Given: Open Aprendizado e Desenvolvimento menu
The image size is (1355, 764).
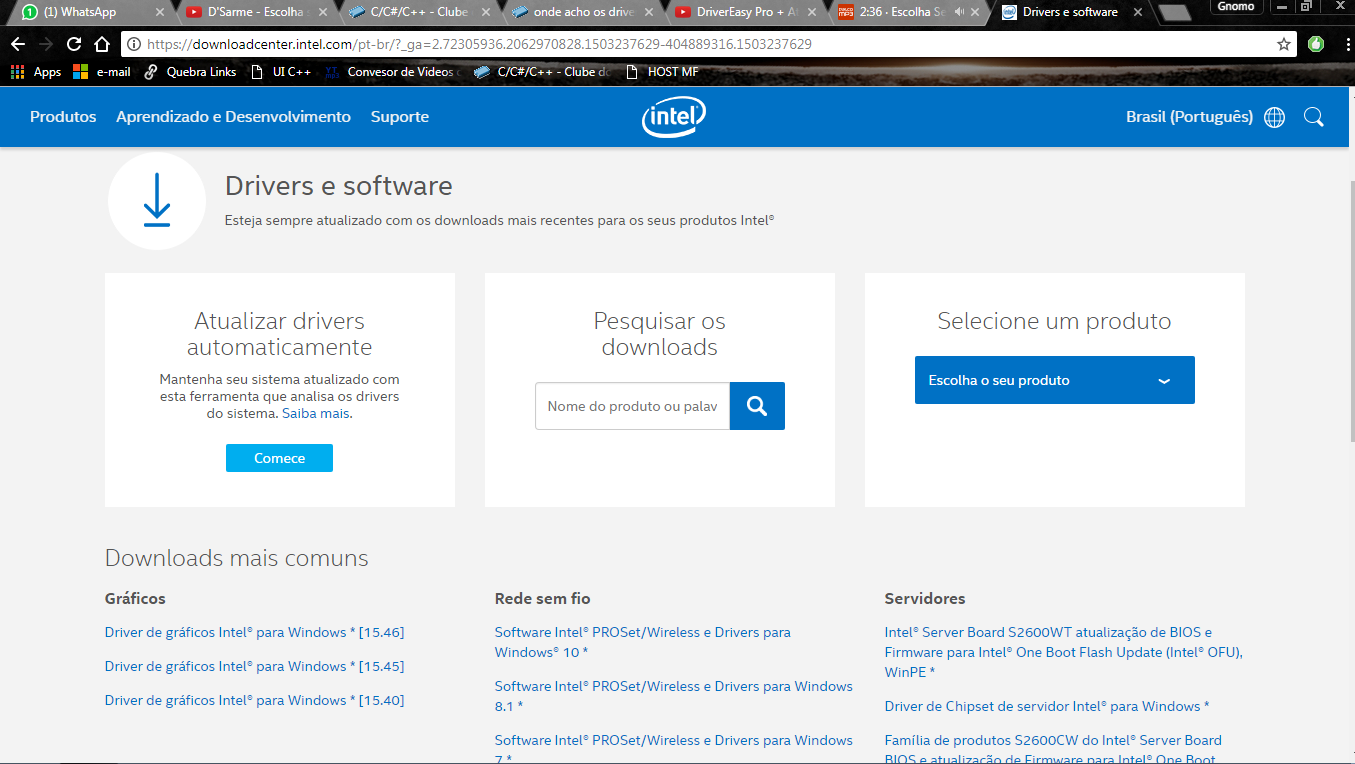Looking at the screenshot, I should point(233,117).
